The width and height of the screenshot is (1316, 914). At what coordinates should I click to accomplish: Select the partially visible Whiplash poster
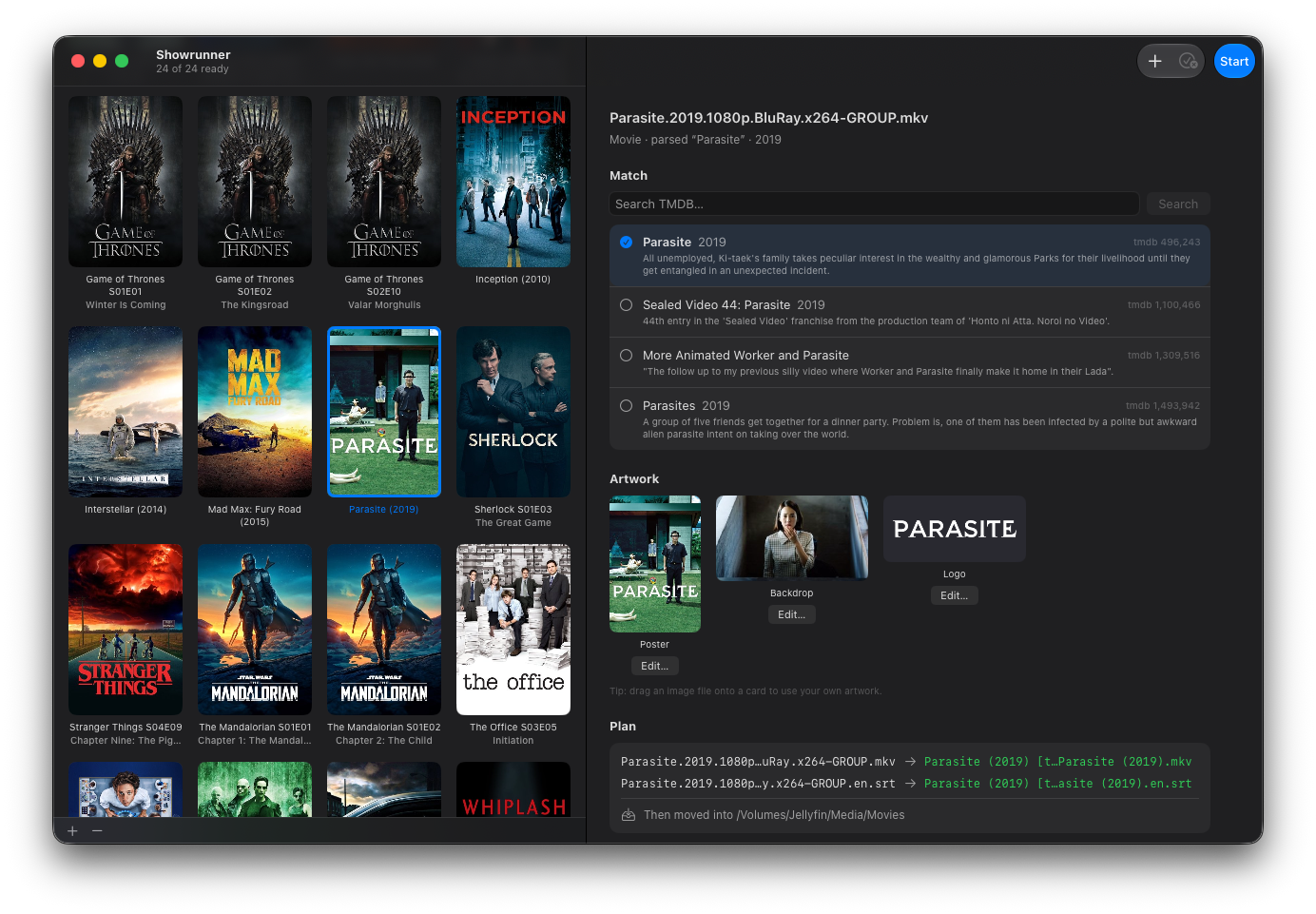(x=513, y=789)
